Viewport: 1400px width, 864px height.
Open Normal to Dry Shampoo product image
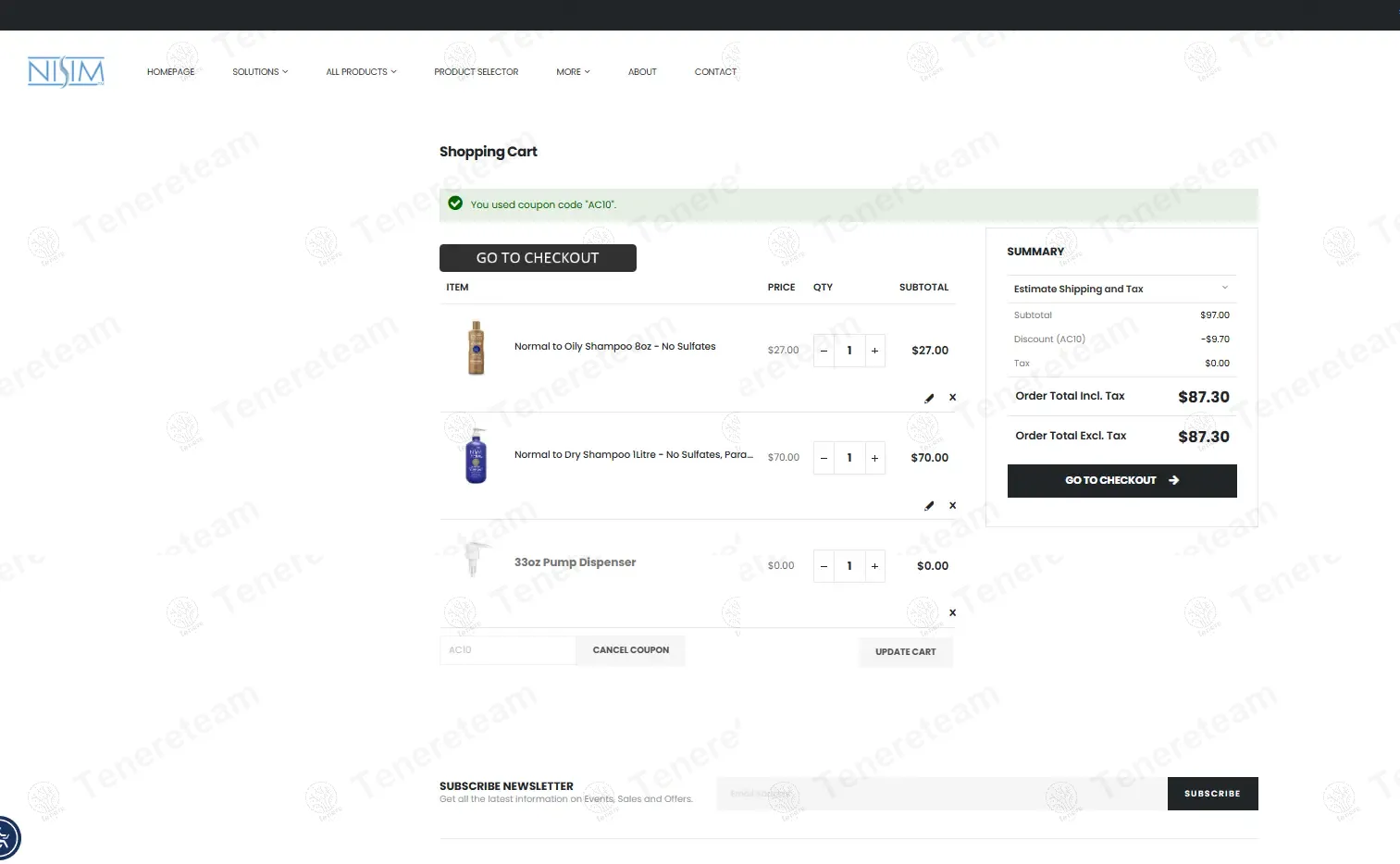476,455
